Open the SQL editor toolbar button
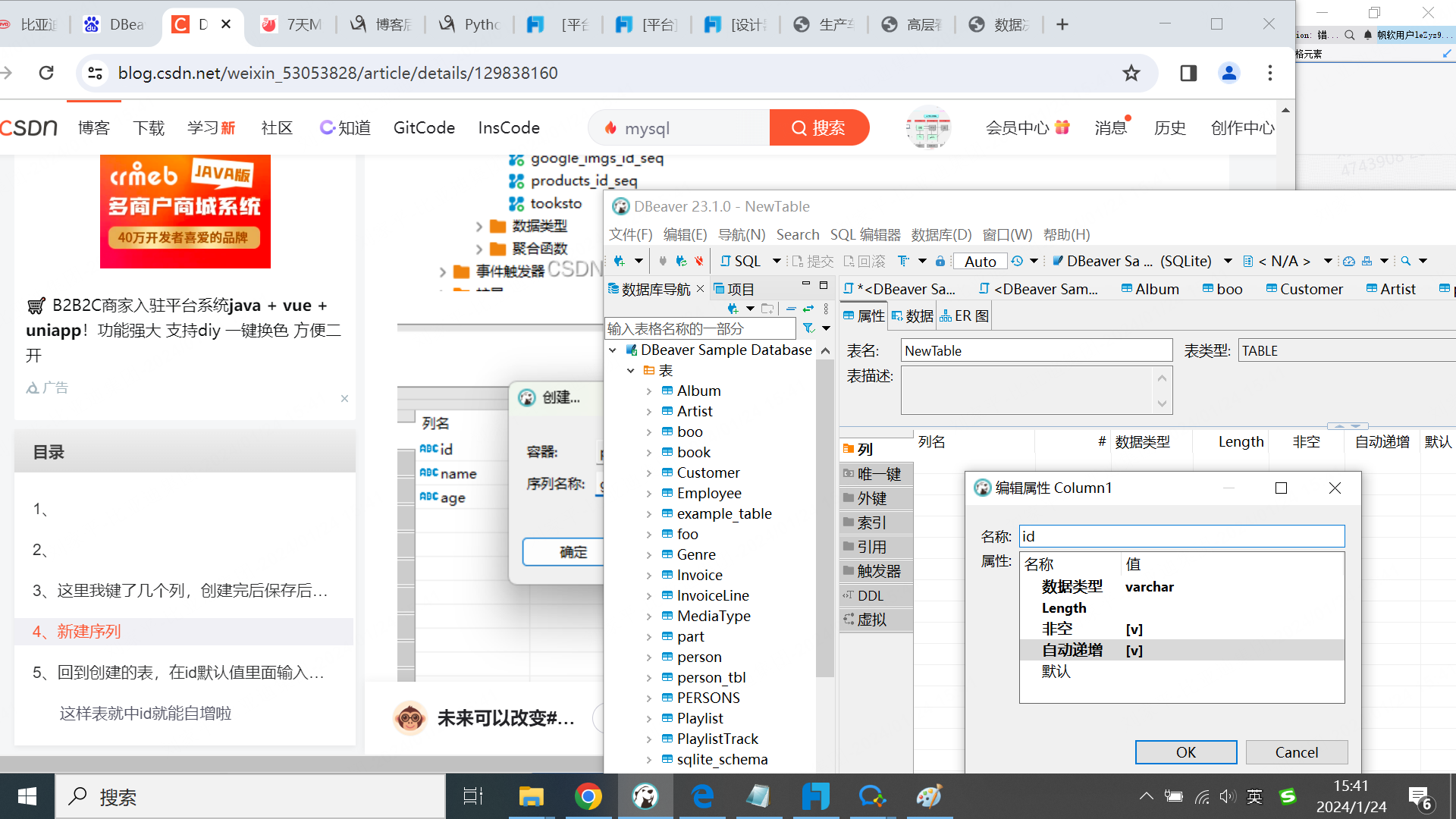The height and width of the screenshot is (819, 1456). tap(741, 261)
